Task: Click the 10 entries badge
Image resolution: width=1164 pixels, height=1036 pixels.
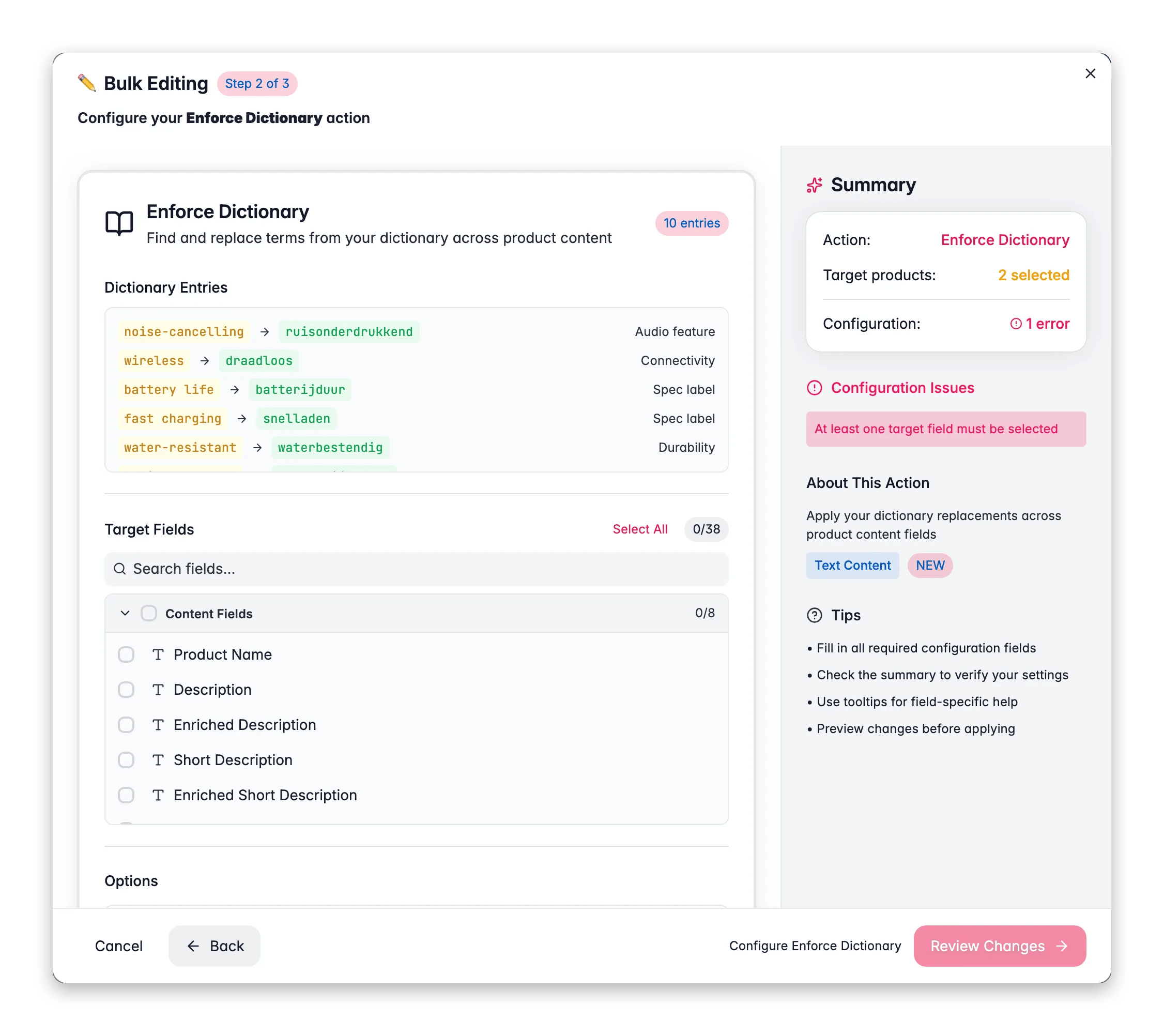Action: pos(692,223)
